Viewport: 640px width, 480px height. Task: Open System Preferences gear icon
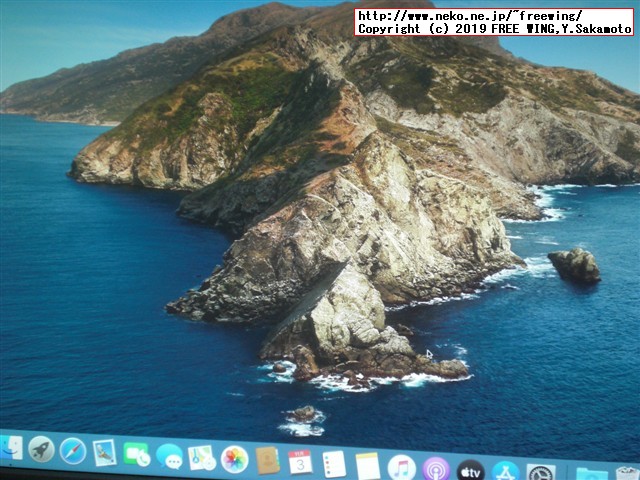pyautogui.click(x=541, y=473)
